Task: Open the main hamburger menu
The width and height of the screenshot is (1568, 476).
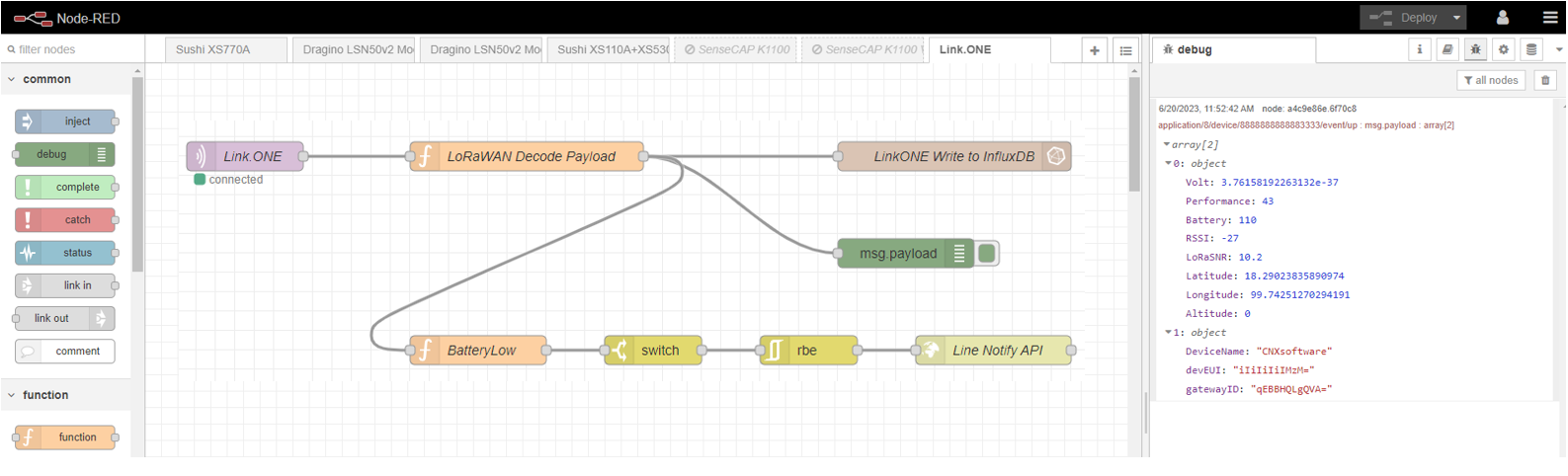Action: [x=1550, y=18]
